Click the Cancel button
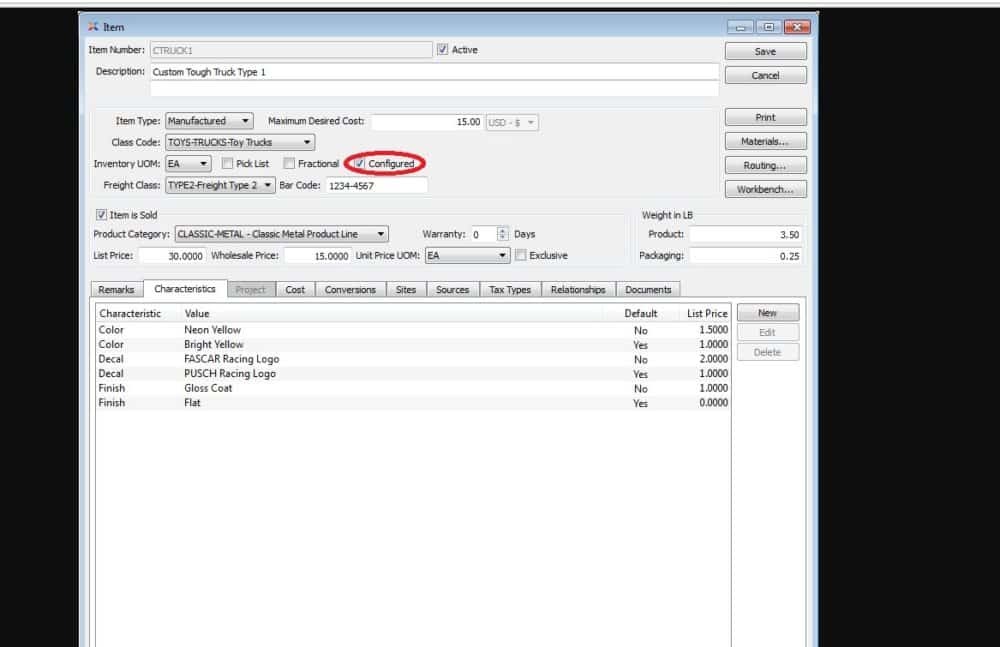Screen dimensions: 1000x647 coord(765,75)
